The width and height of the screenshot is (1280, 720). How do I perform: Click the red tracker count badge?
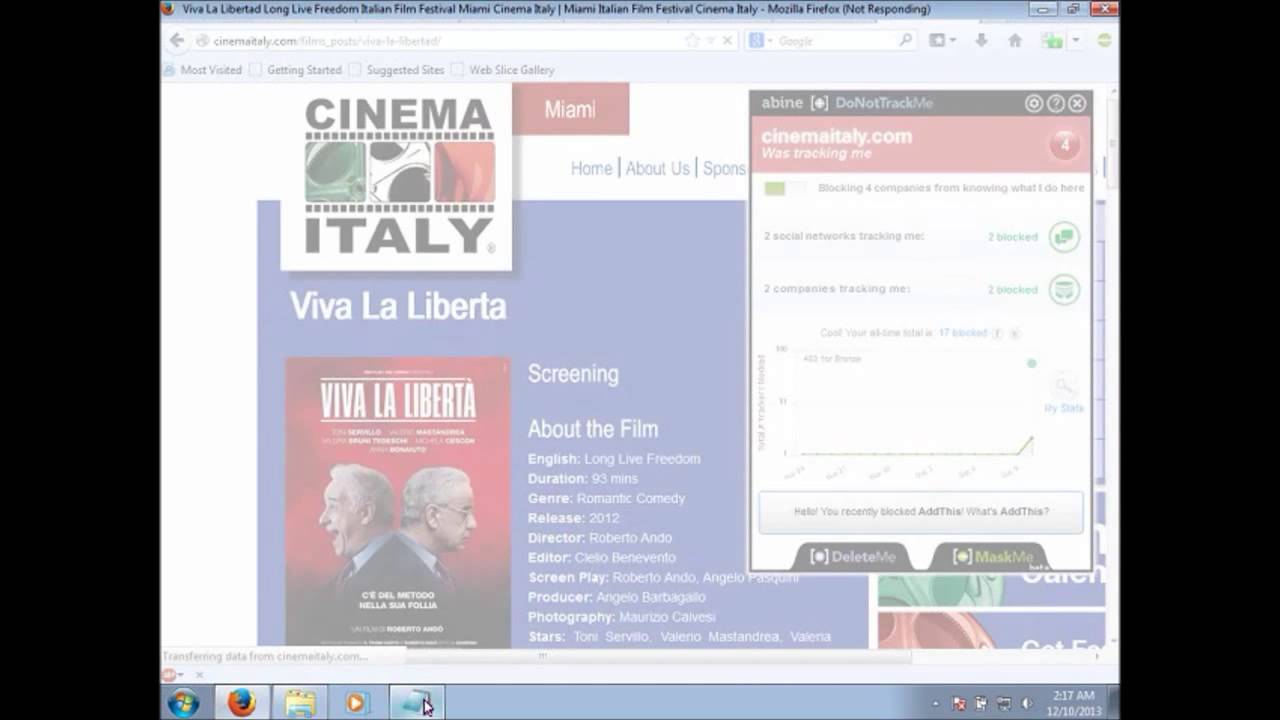pyautogui.click(x=1064, y=145)
